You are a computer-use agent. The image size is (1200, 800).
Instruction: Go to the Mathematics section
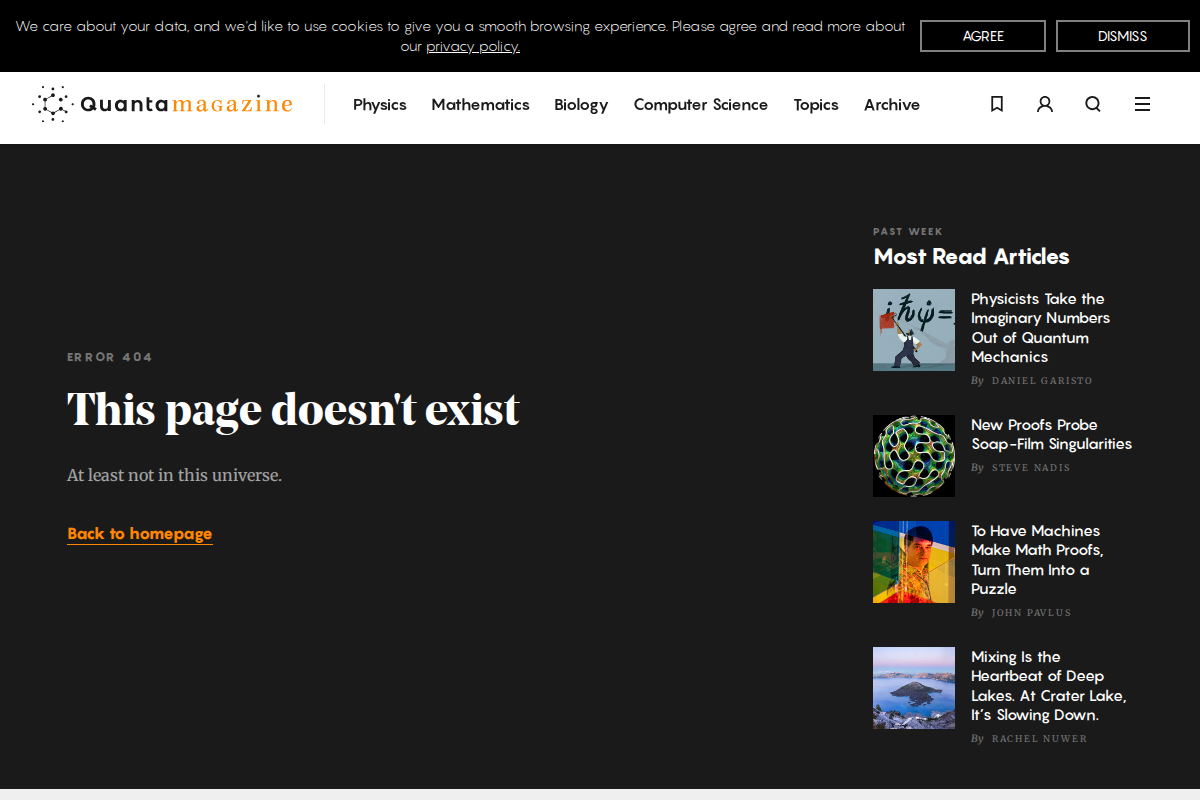pos(480,105)
